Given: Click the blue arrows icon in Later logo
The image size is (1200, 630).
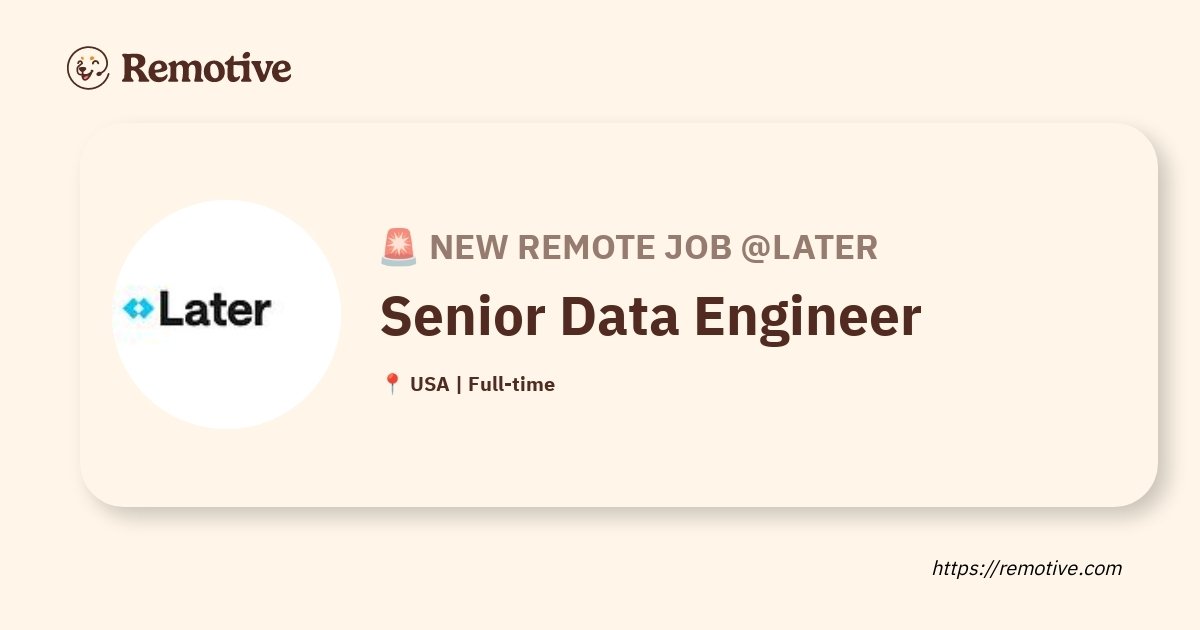Looking at the screenshot, I should click(137, 310).
